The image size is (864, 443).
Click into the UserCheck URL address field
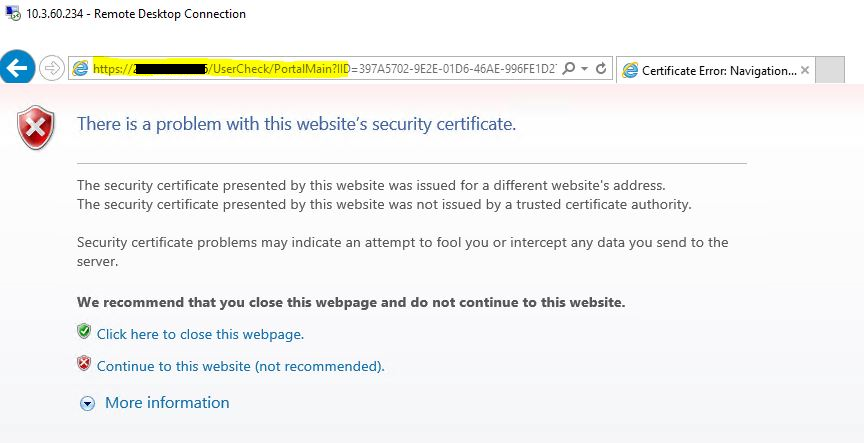[x=320, y=69]
